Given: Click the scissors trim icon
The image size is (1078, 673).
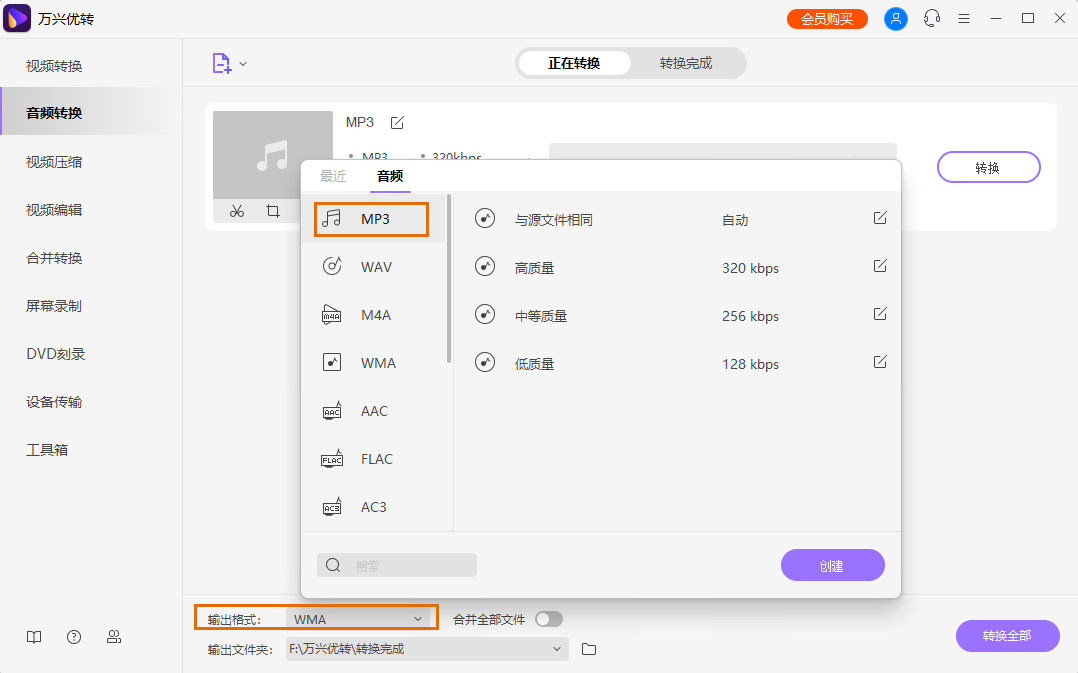Looking at the screenshot, I should (237, 211).
